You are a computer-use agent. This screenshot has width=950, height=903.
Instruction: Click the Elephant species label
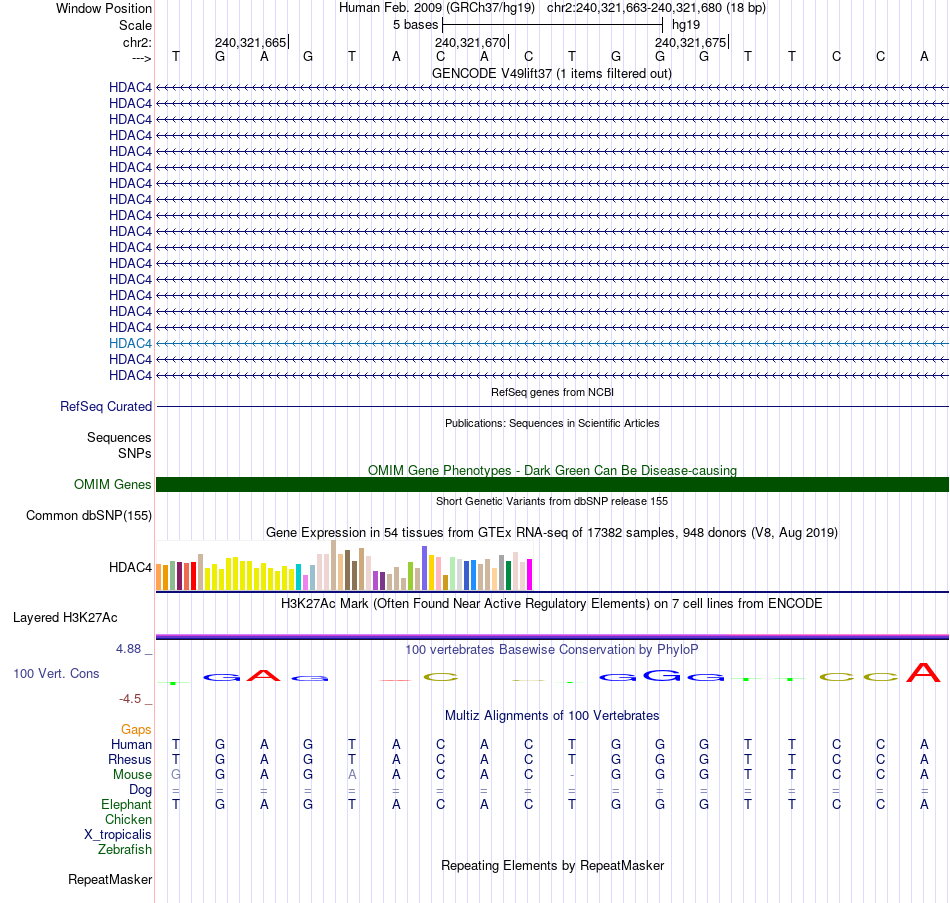pos(127,805)
